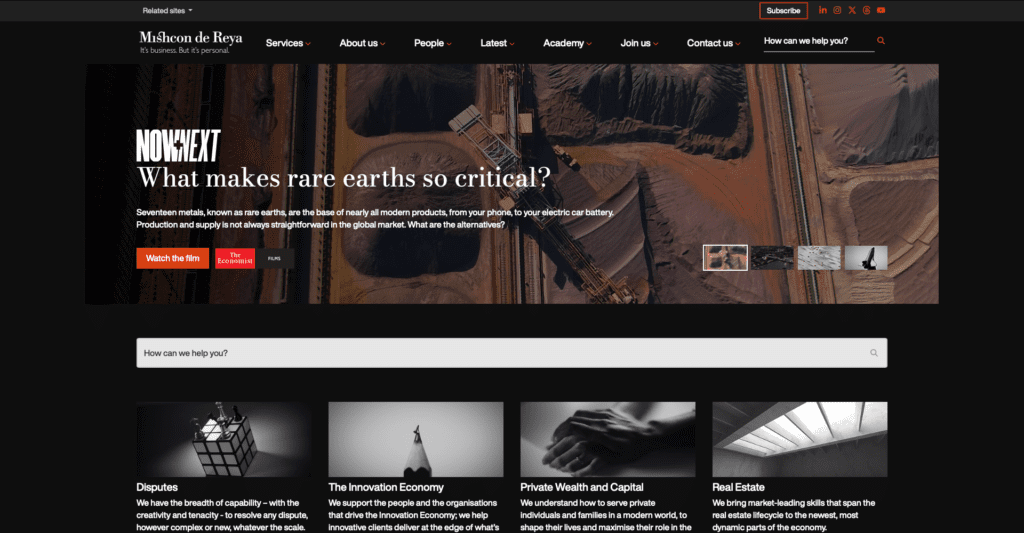Open the Instagram social icon
This screenshot has width=1024, height=533.
tap(838, 10)
